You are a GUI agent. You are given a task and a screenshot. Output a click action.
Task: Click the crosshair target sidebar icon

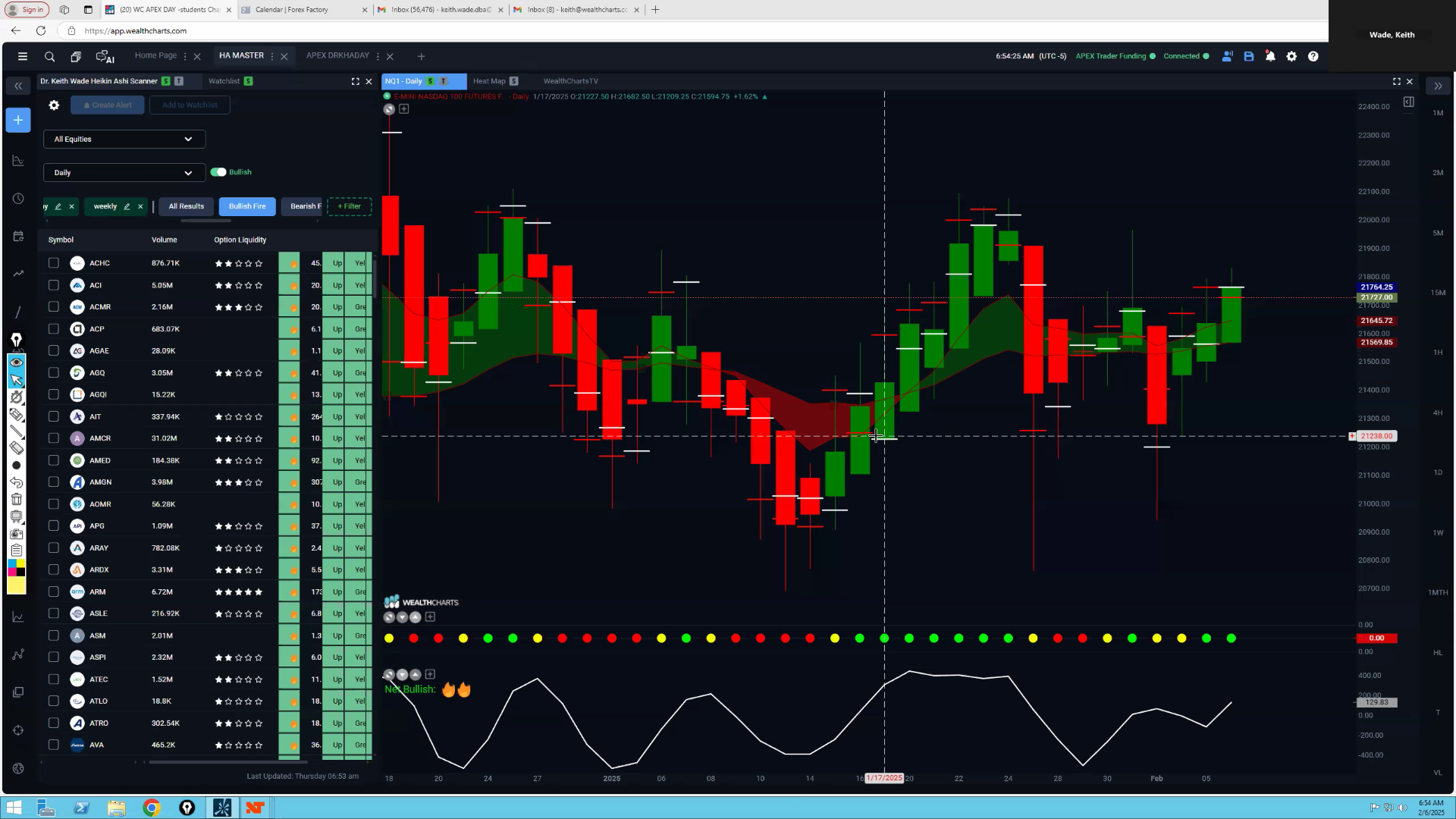(x=18, y=730)
